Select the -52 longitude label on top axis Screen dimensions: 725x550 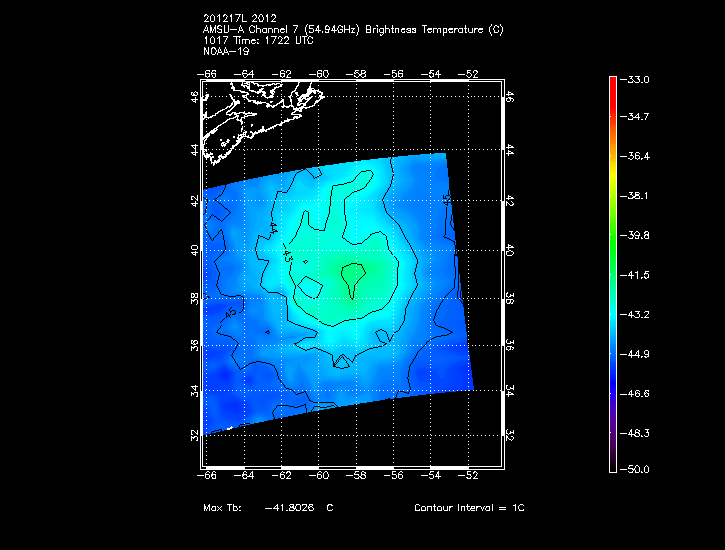tap(469, 74)
